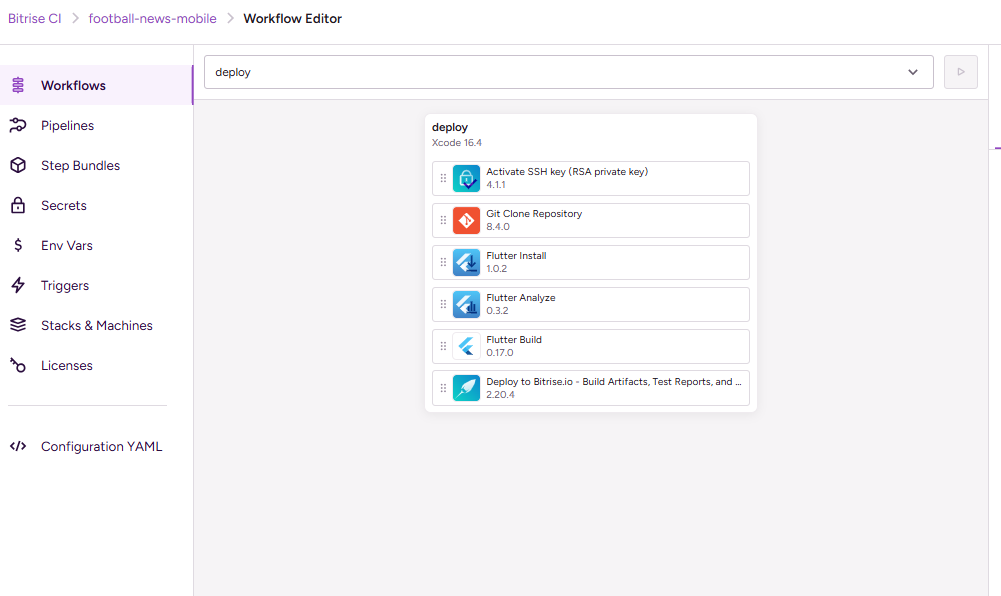This screenshot has width=1001, height=596.
Task: Click the Triggers lightning bolt icon
Action: pyautogui.click(x=18, y=286)
